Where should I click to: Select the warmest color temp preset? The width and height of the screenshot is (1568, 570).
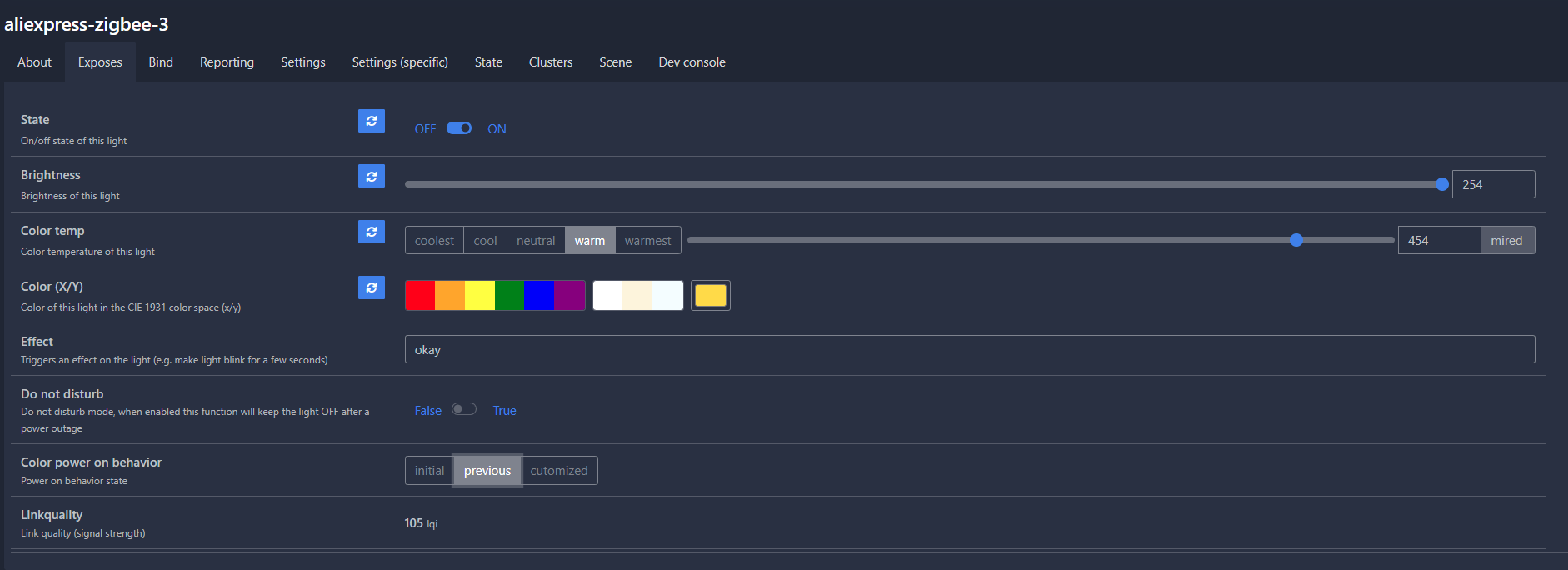click(647, 241)
